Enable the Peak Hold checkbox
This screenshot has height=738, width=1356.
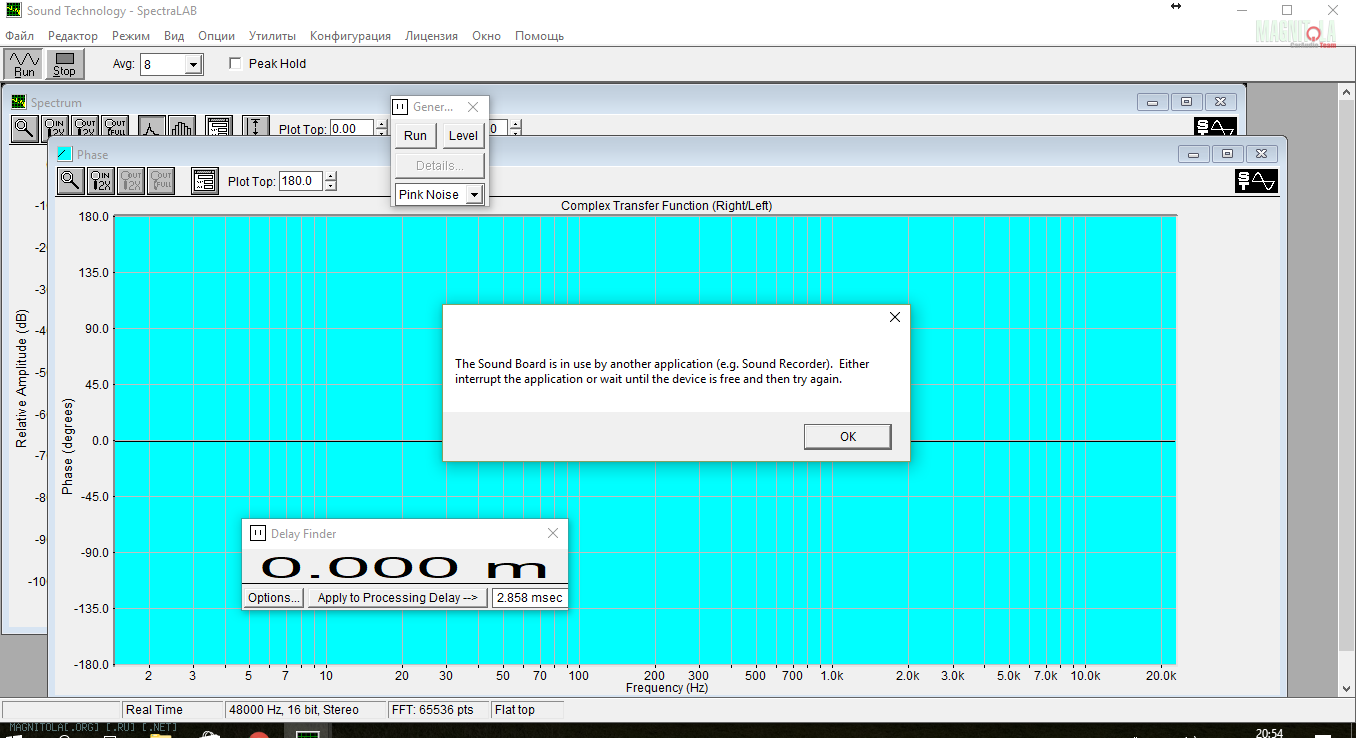click(236, 64)
